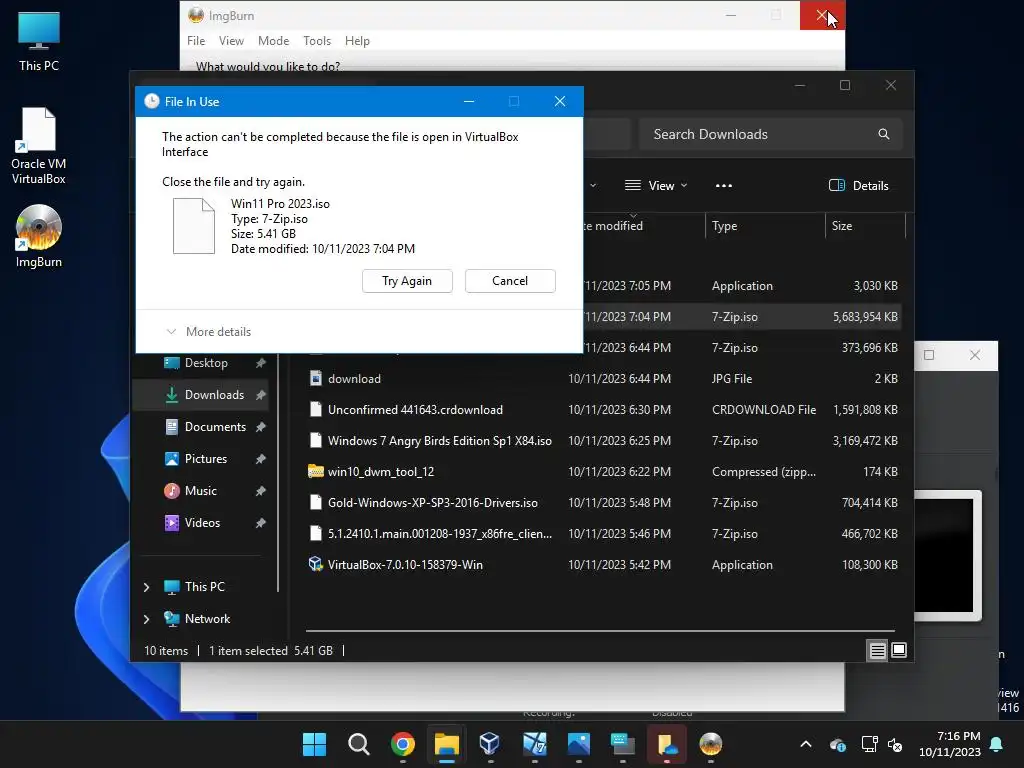This screenshot has width=1024, height=768.
Task: Select the download JPG file
Action: (603, 379)
